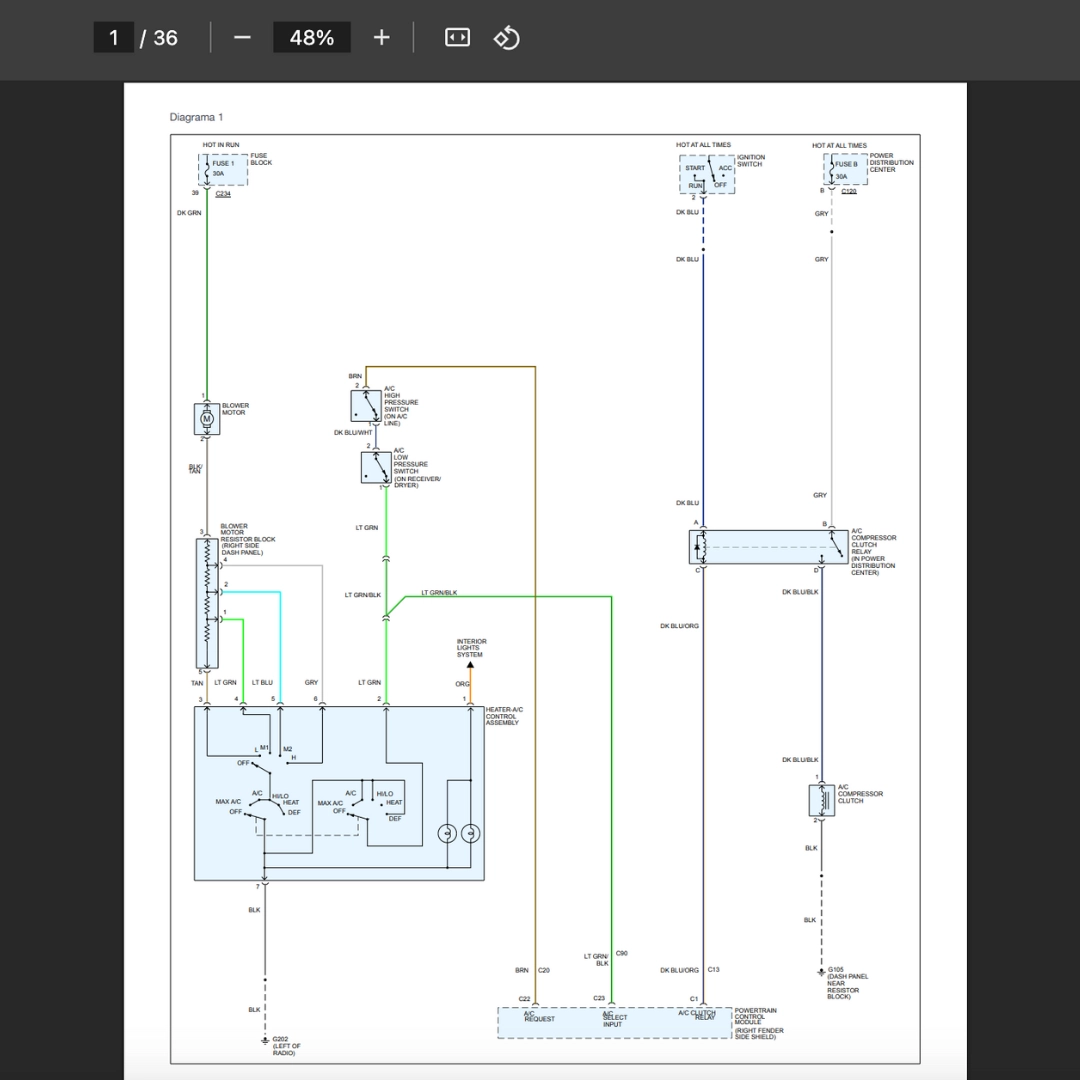The width and height of the screenshot is (1080, 1080).
Task: Click the 'G202 (LEFT OF RADIO)' ground label
Action: coord(286,1046)
